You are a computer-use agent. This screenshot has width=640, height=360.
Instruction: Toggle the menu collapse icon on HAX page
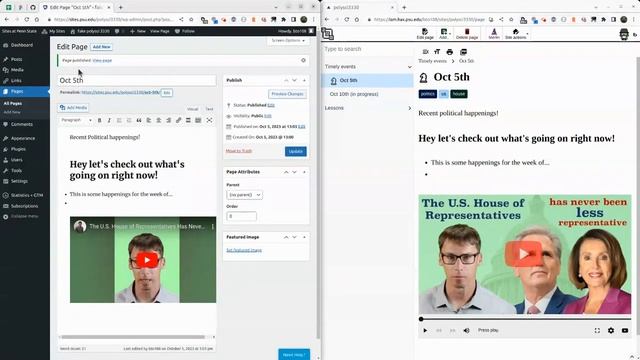point(425,52)
